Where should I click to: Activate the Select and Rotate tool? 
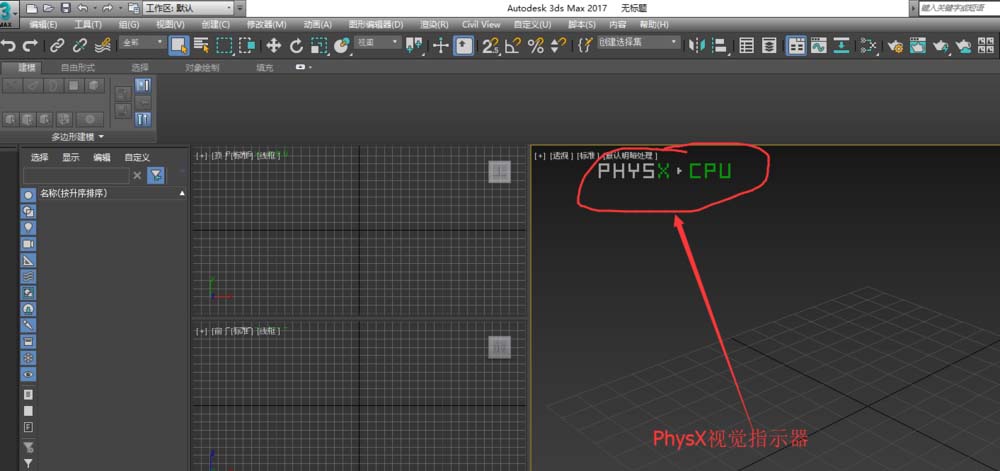click(x=297, y=45)
